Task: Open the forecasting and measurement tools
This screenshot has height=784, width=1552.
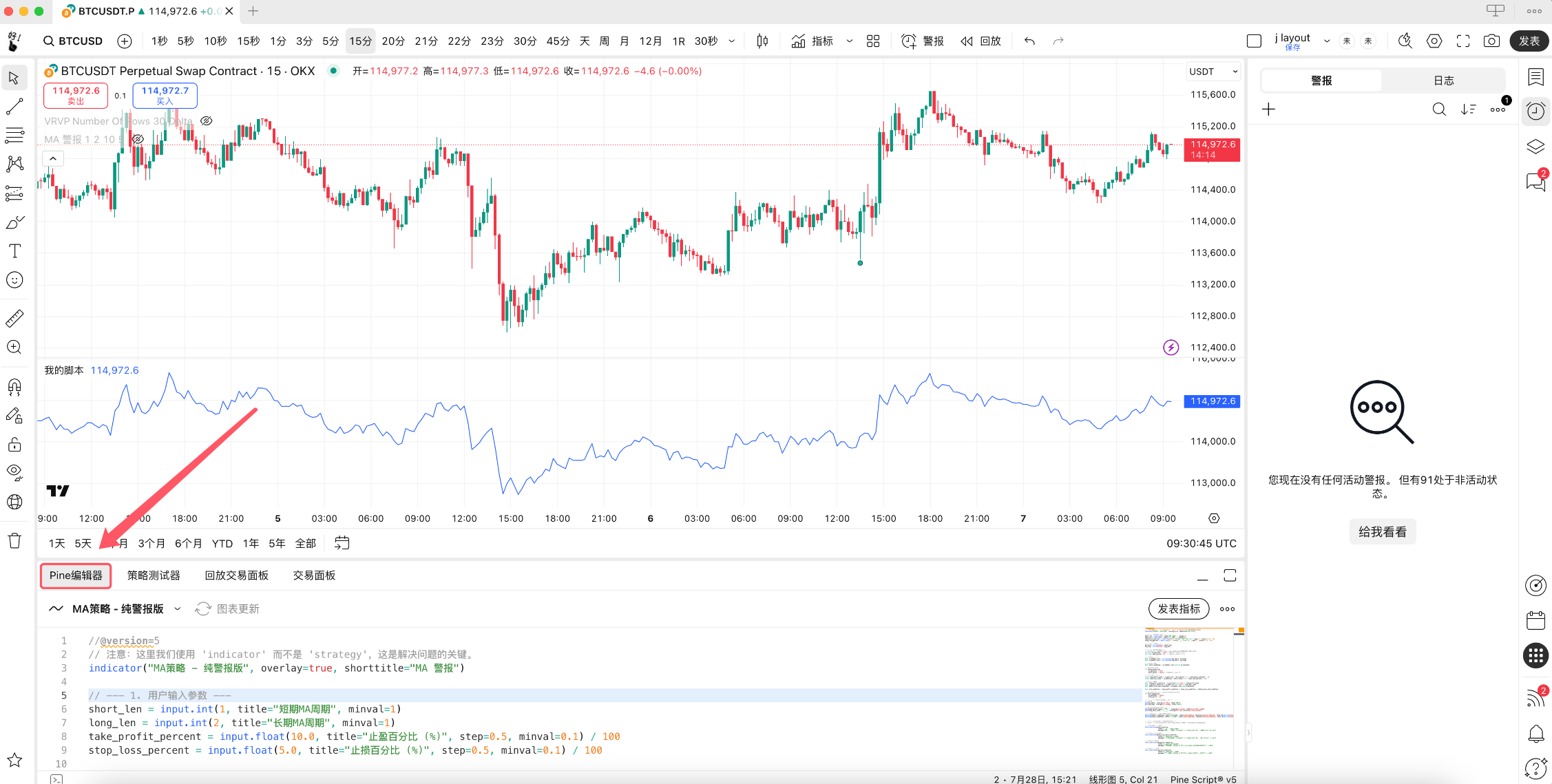Action: (14, 193)
